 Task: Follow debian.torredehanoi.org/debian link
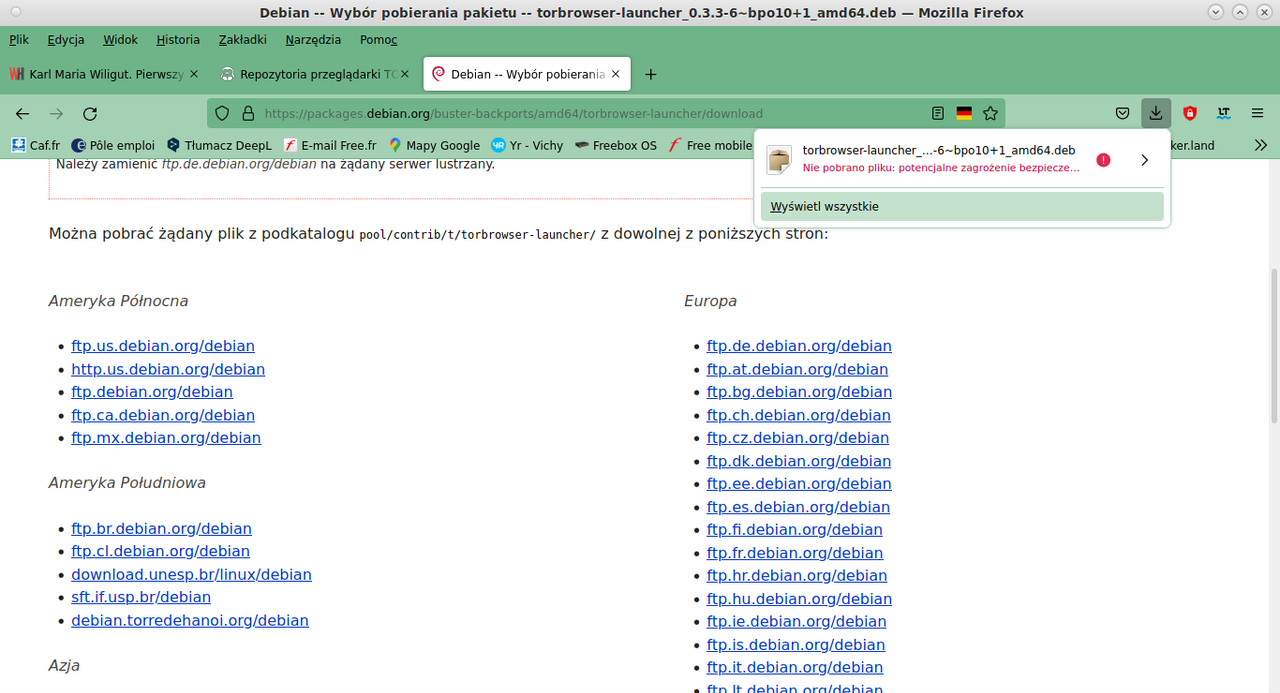coord(190,620)
